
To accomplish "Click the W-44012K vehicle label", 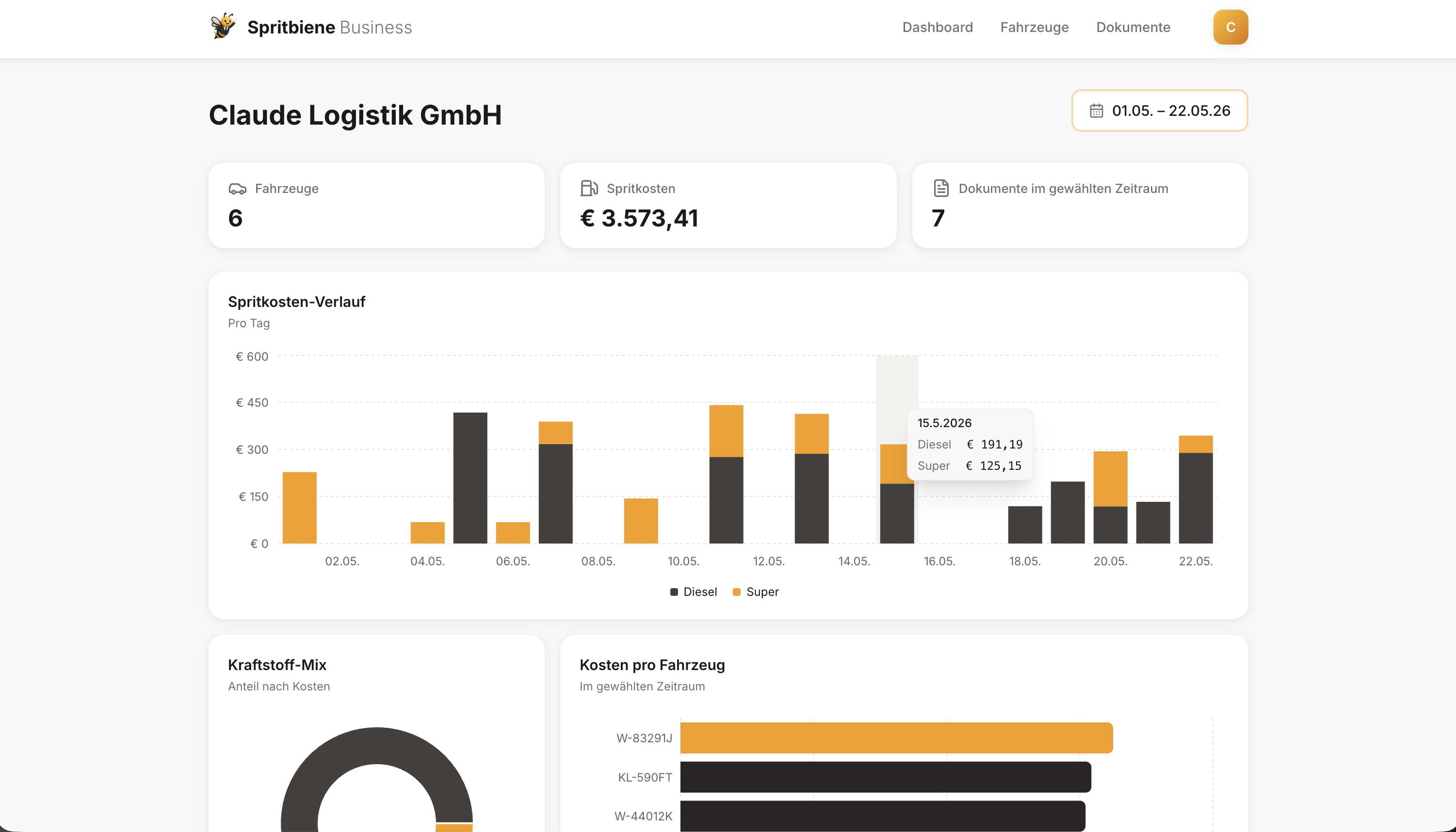I will click(644, 816).
